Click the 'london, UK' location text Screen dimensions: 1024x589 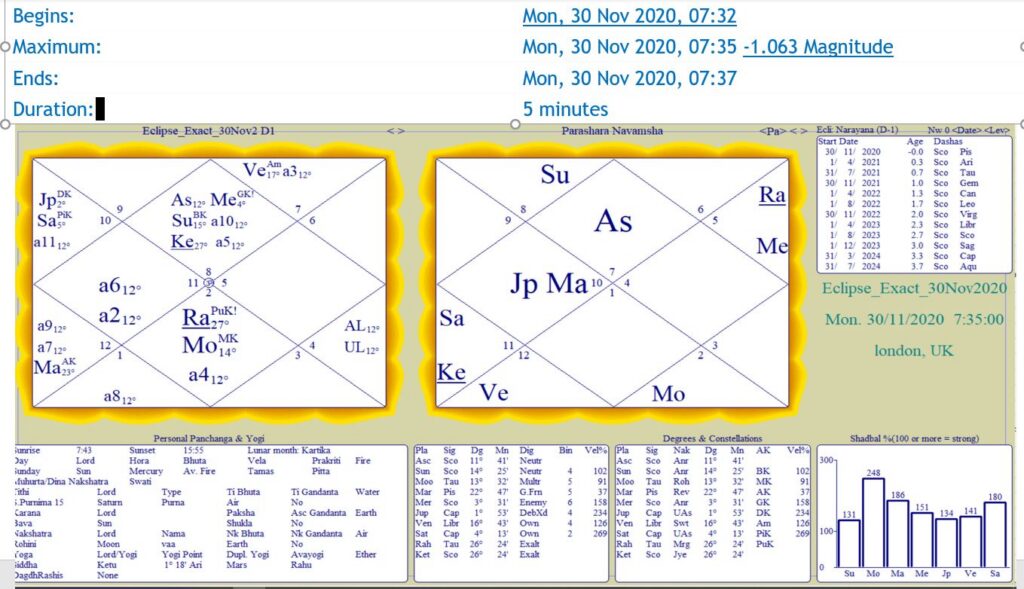[x=914, y=351]
